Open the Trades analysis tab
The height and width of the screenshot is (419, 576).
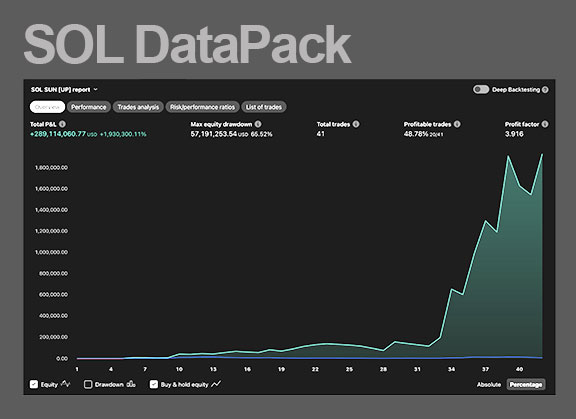click(x=138, y=107)
